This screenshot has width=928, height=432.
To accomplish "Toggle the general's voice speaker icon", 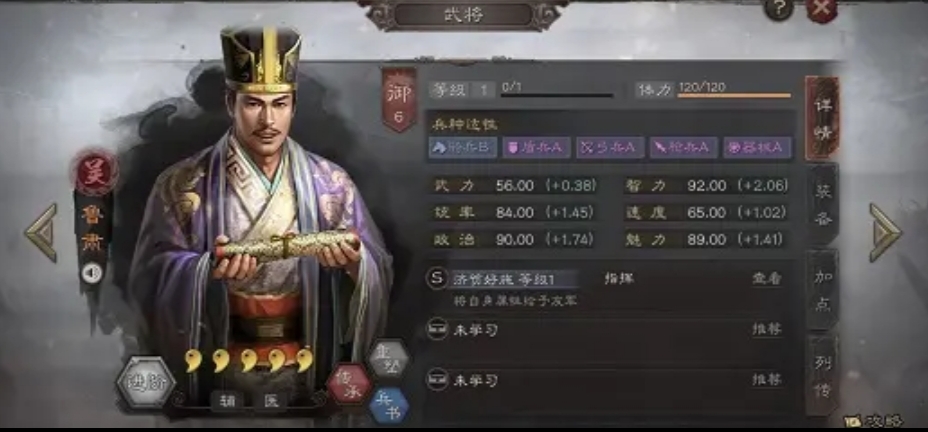I will click(92, 273).
